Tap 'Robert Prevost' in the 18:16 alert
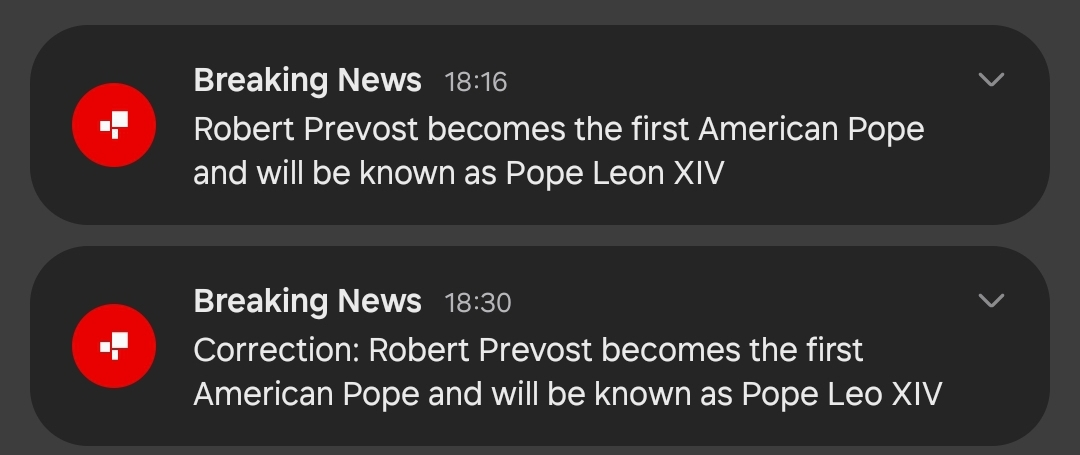Screen dimensions: 1080x455 coord(305,129)
